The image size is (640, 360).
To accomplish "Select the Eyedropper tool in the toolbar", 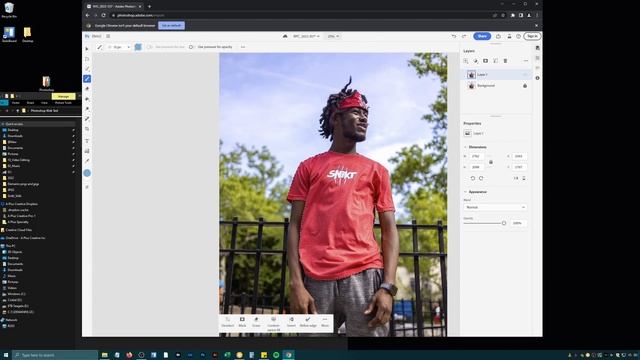I will (x=87, y=161).
